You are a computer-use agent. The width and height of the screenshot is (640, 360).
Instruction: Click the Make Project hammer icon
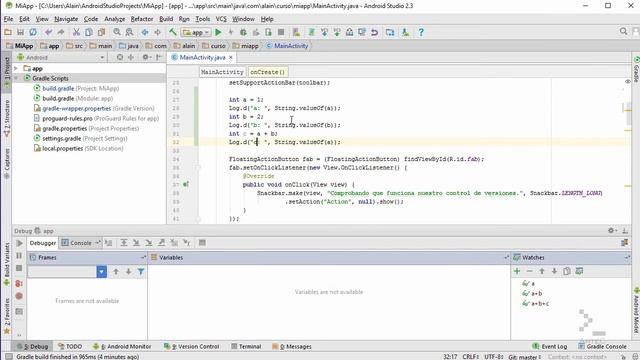tap(173, 32)
